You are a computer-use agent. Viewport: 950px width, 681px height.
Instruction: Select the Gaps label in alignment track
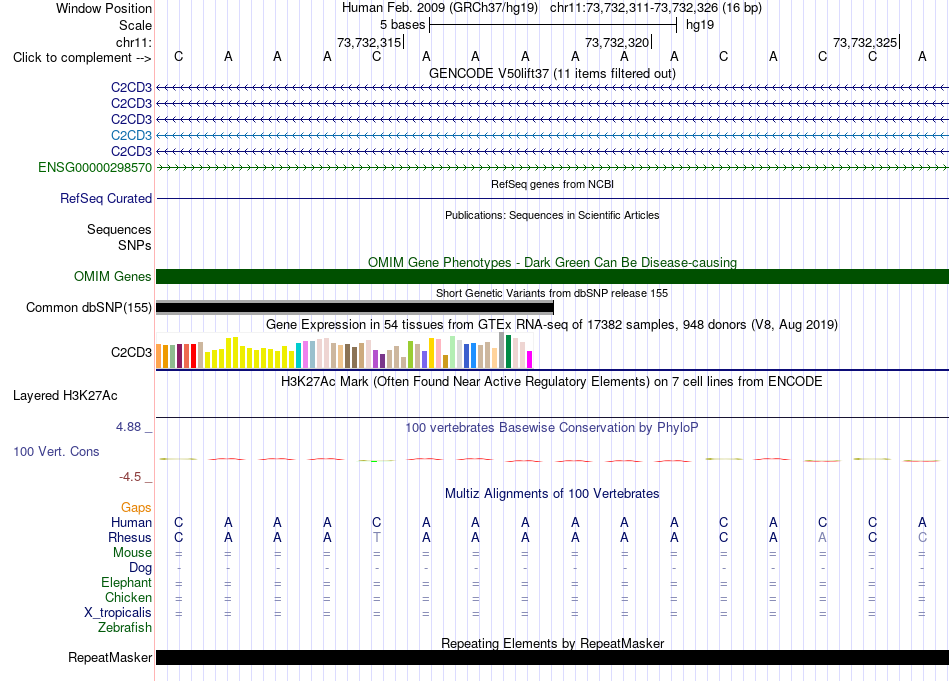tap(136, 507)
